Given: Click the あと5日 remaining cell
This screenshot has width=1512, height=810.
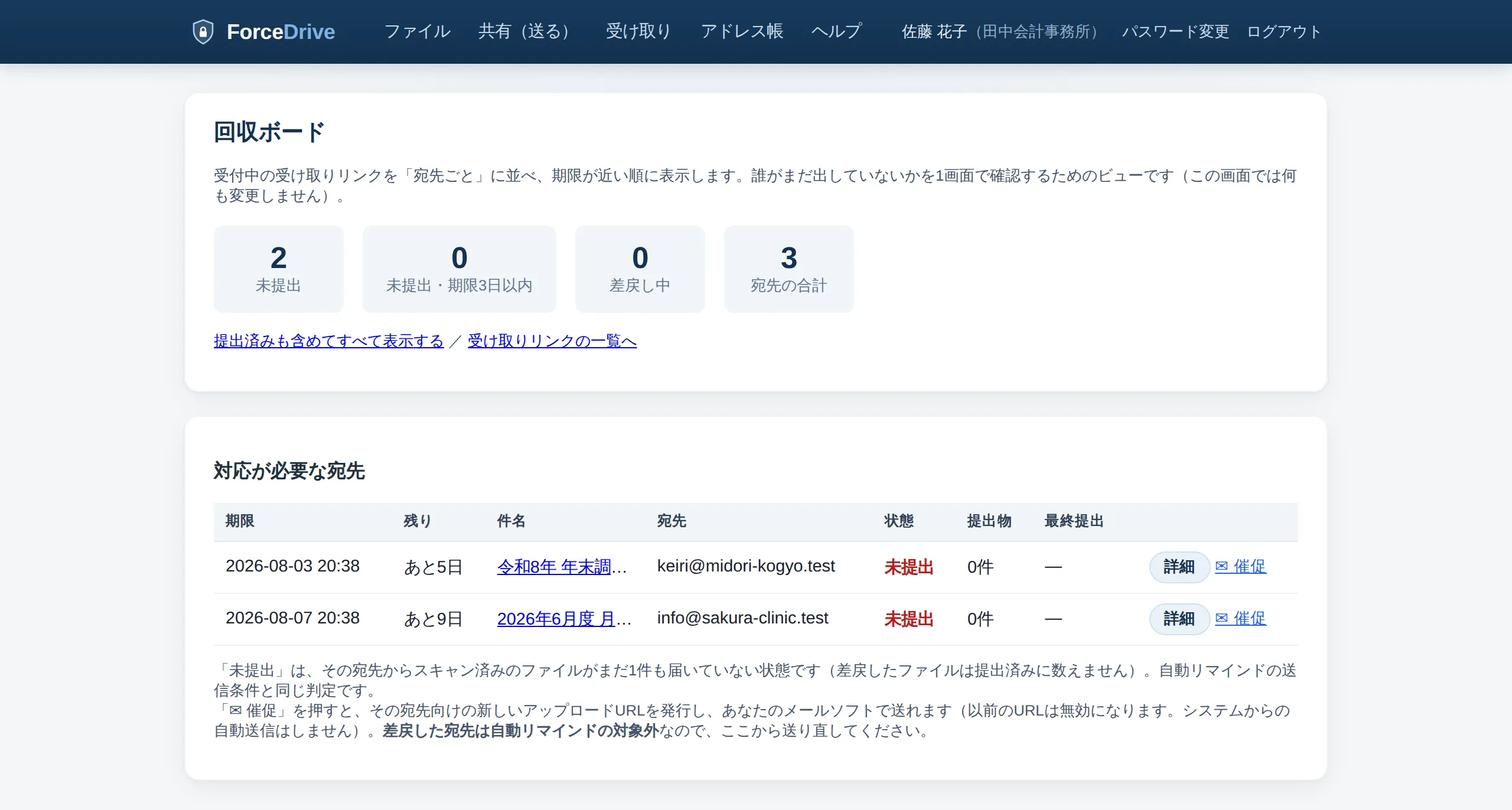Looking at the screenshot, I should pyautogui.click(x=433, y=567).
